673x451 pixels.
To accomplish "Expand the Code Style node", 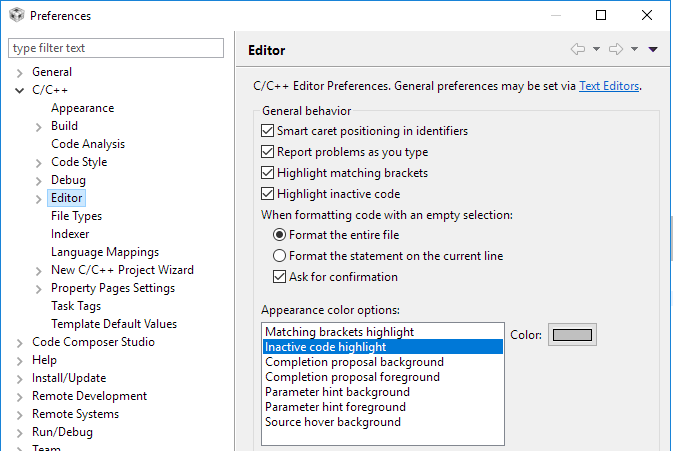I will 39,163.
